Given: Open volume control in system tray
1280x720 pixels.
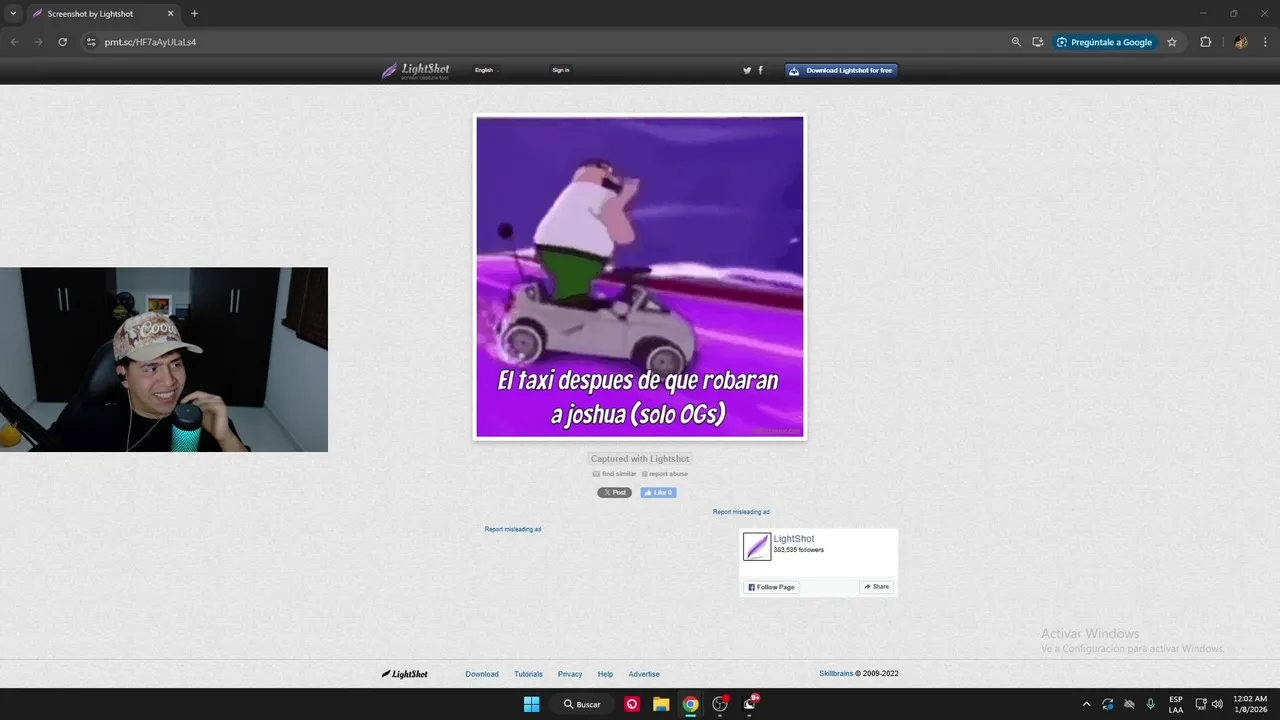Looking at the screenshot, I should coord(1217,704).
